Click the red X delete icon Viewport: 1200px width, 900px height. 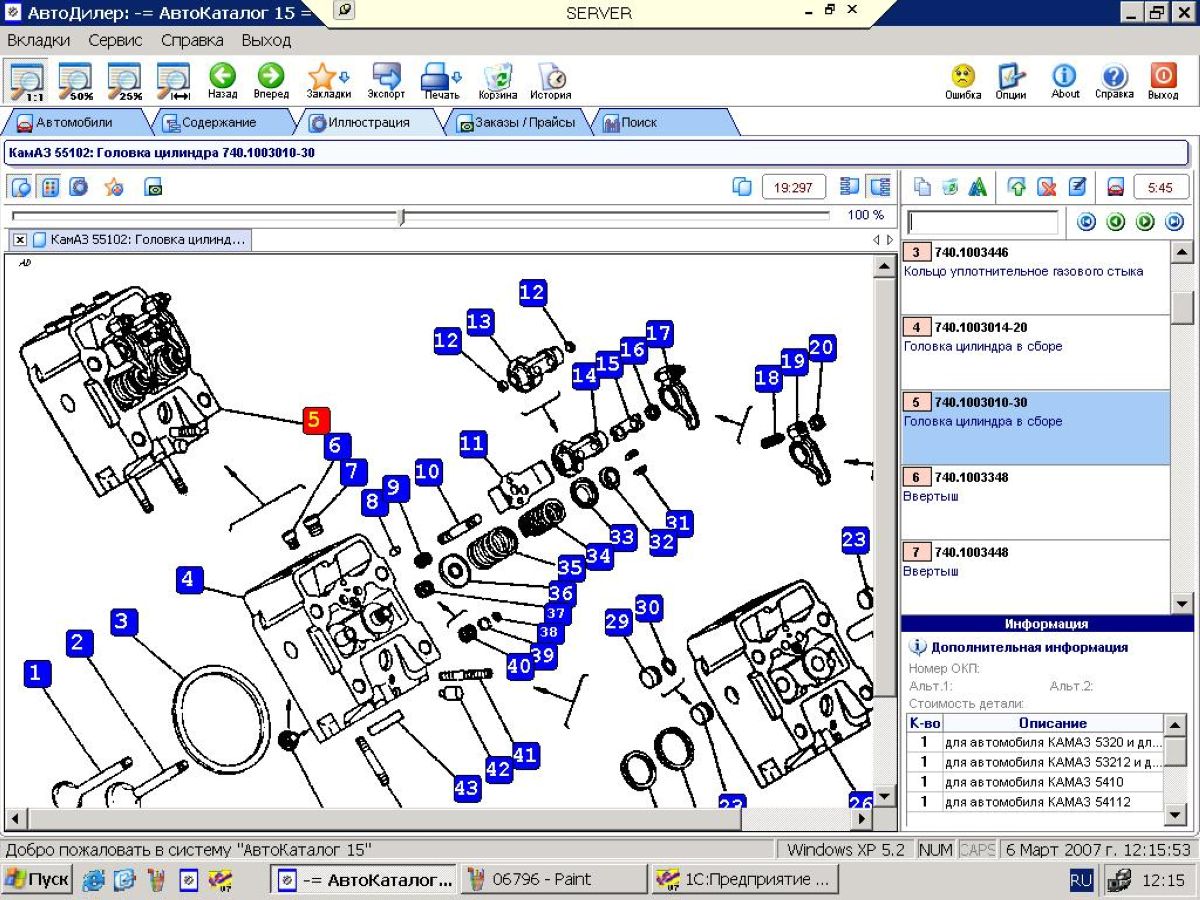point(1046,187)
